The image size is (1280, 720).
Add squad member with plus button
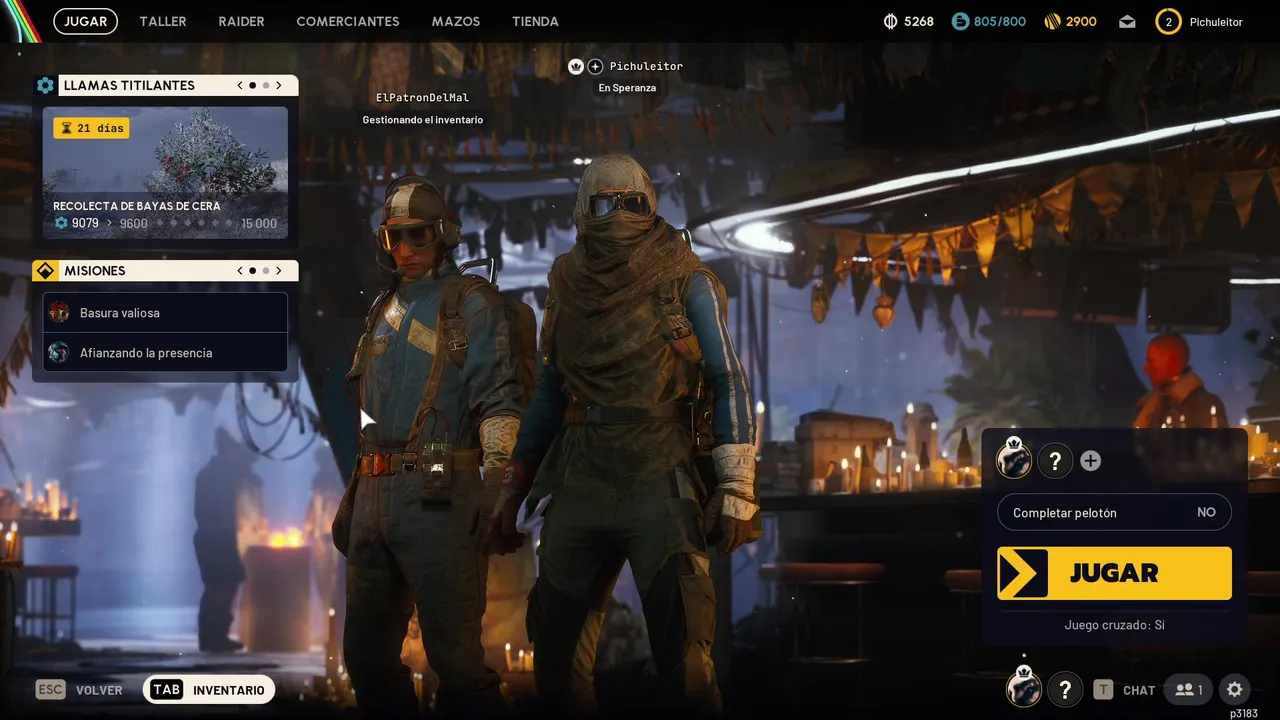(1091, 461)
